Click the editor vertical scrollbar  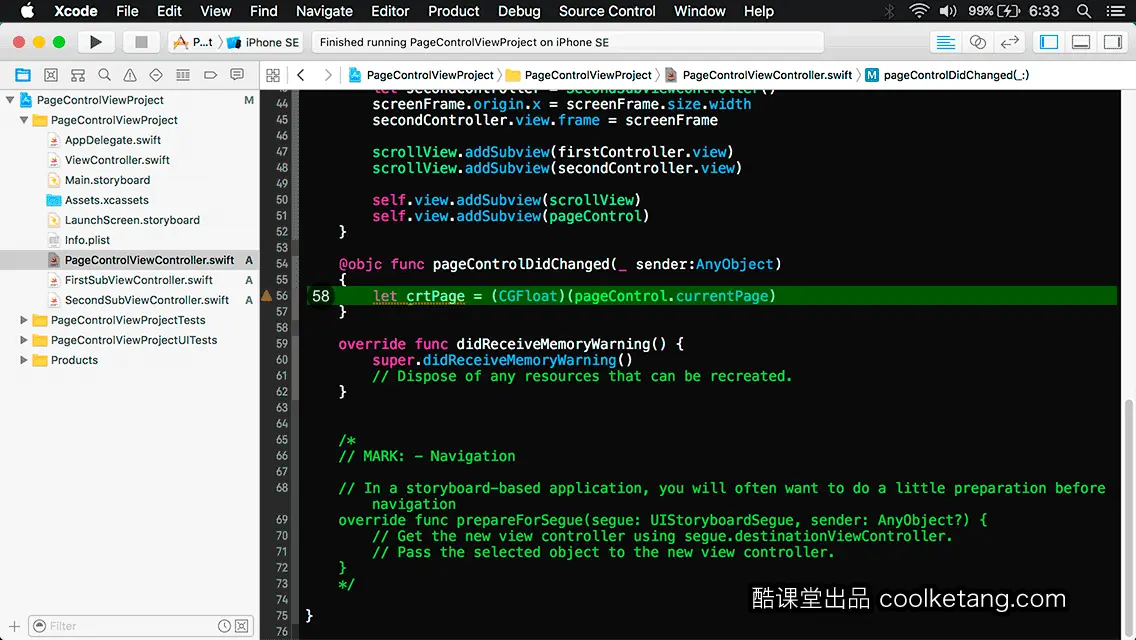[1129, 518]
